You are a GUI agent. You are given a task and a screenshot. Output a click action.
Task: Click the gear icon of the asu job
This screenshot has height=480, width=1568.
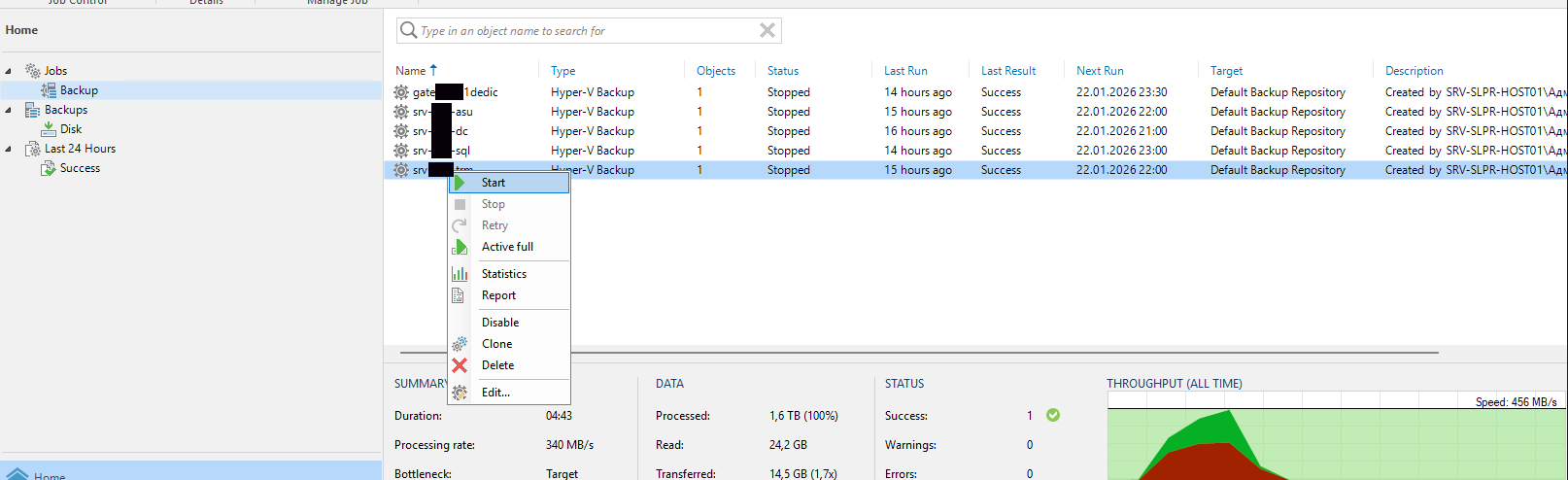401,112
